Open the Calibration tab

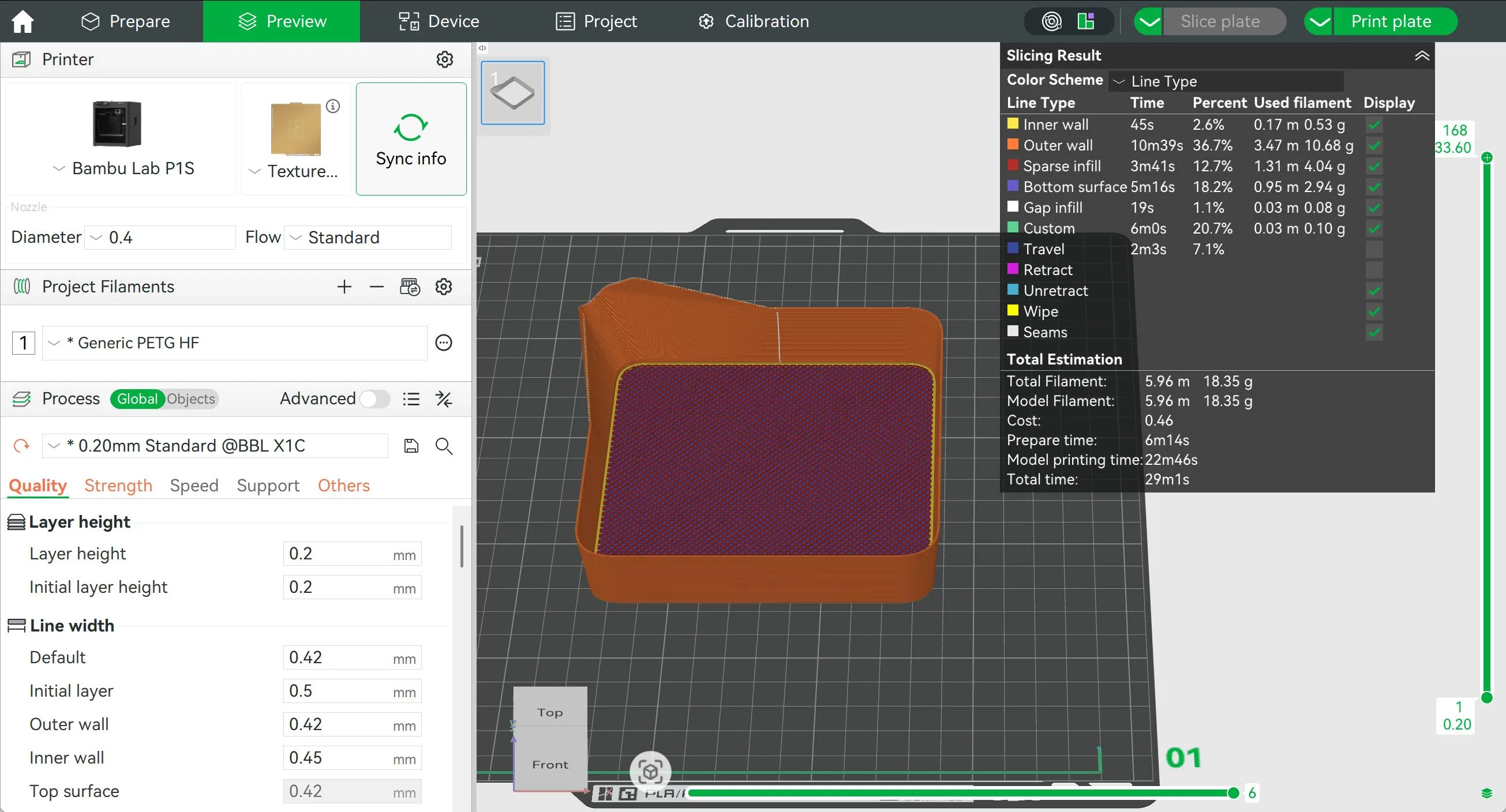pos(754,21)
